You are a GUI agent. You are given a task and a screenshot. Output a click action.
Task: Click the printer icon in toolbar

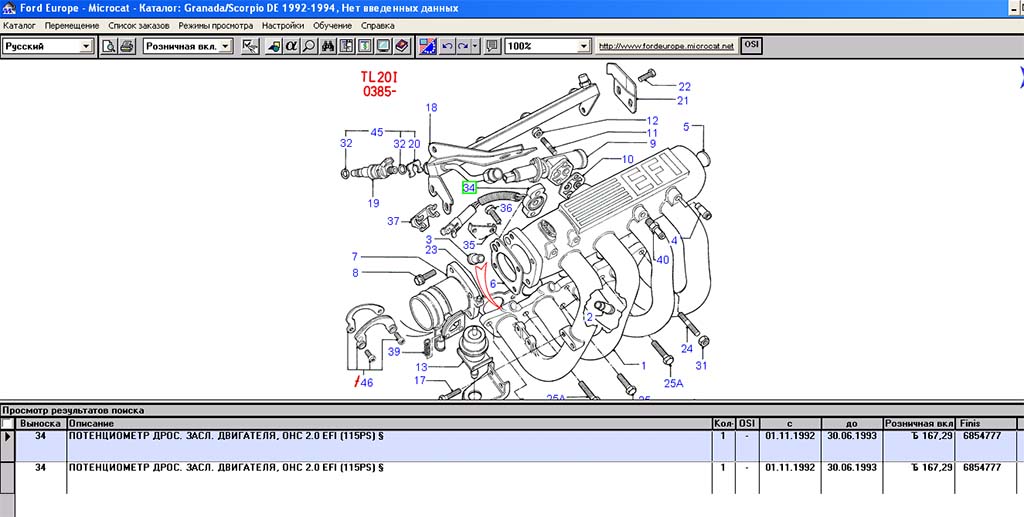pos(126,46)
